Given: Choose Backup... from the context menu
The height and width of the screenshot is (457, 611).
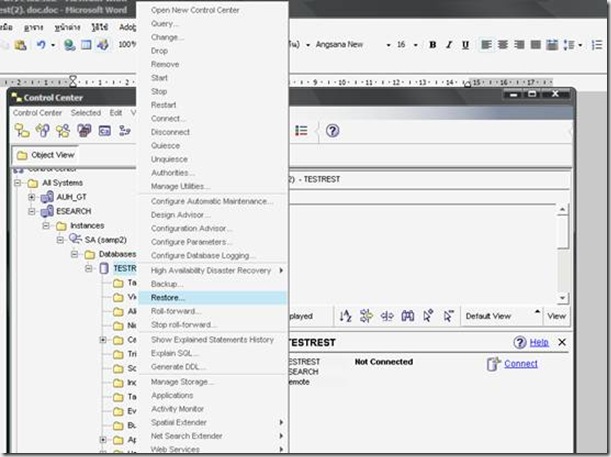Looking at the screenshot, I should [213, 284].
